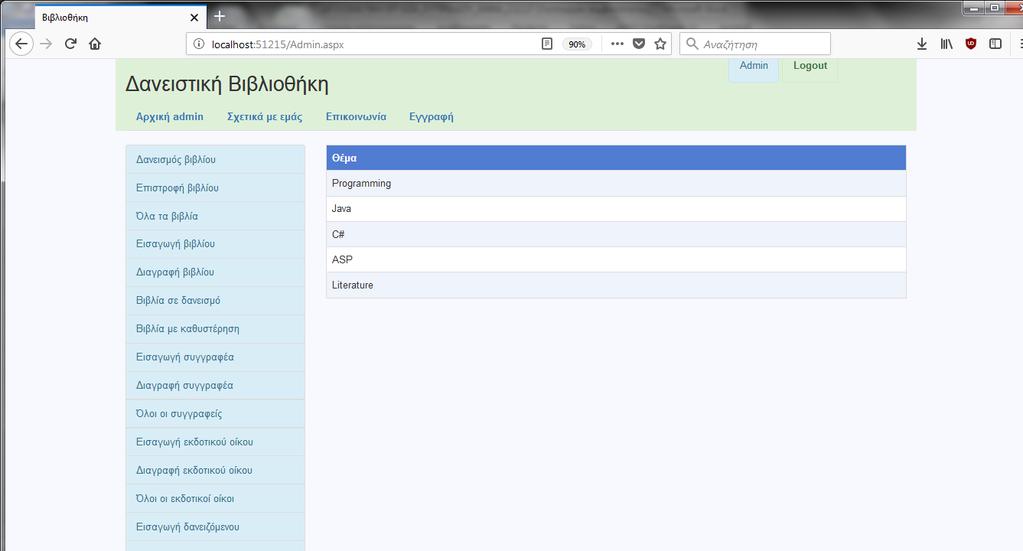Screen dimensions: 1023x551
Task: Open Εισαγωγή εκδοτικού οίκου sidebar entry
Action: [x=215, y=442]
